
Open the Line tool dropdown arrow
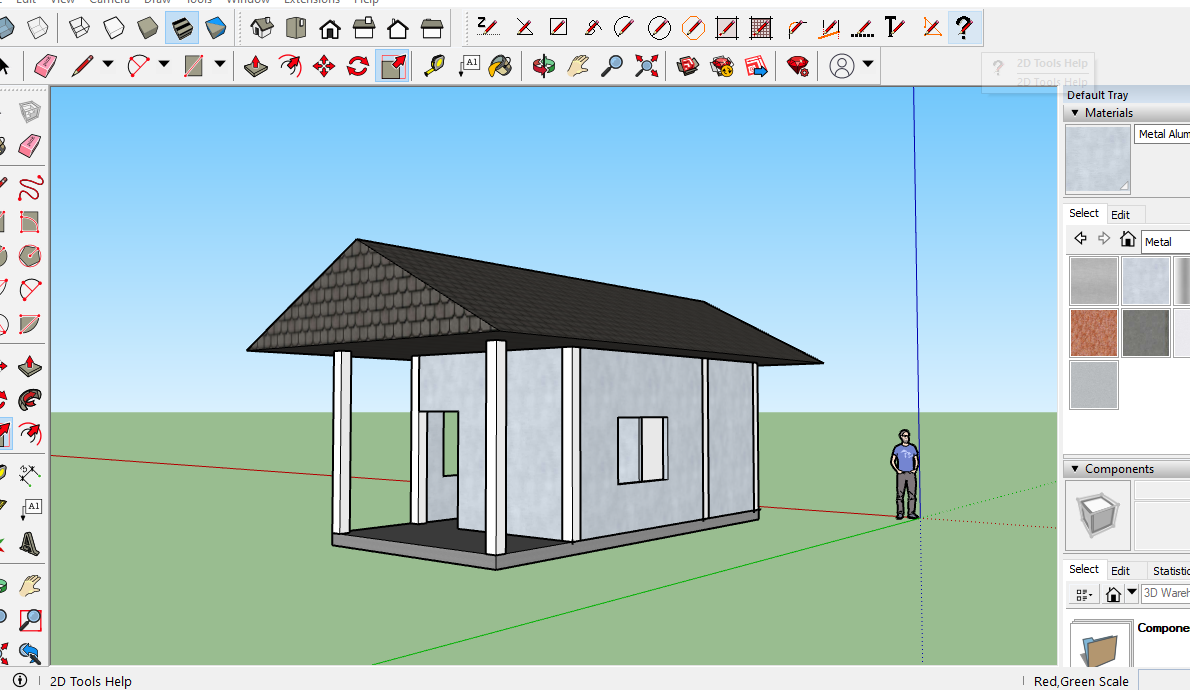coord(108,65)
